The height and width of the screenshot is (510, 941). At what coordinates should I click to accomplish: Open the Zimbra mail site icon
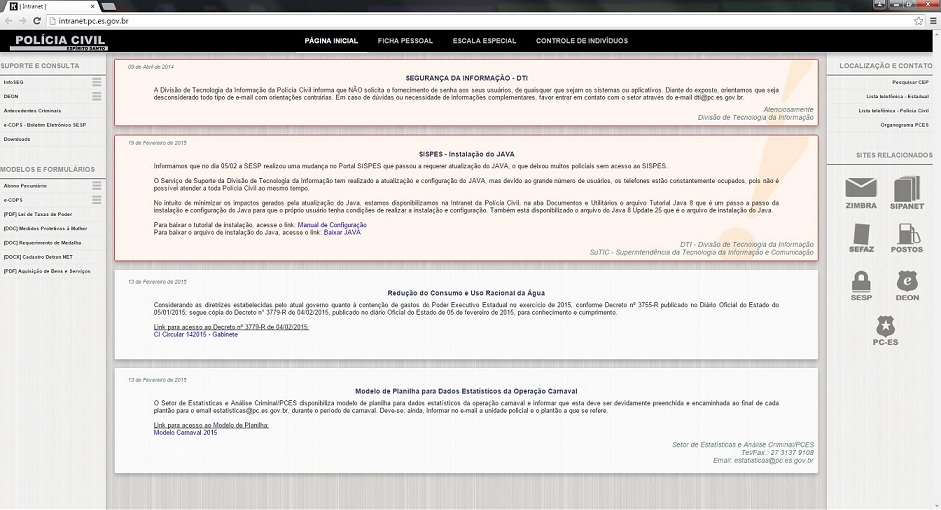[861, 193]
